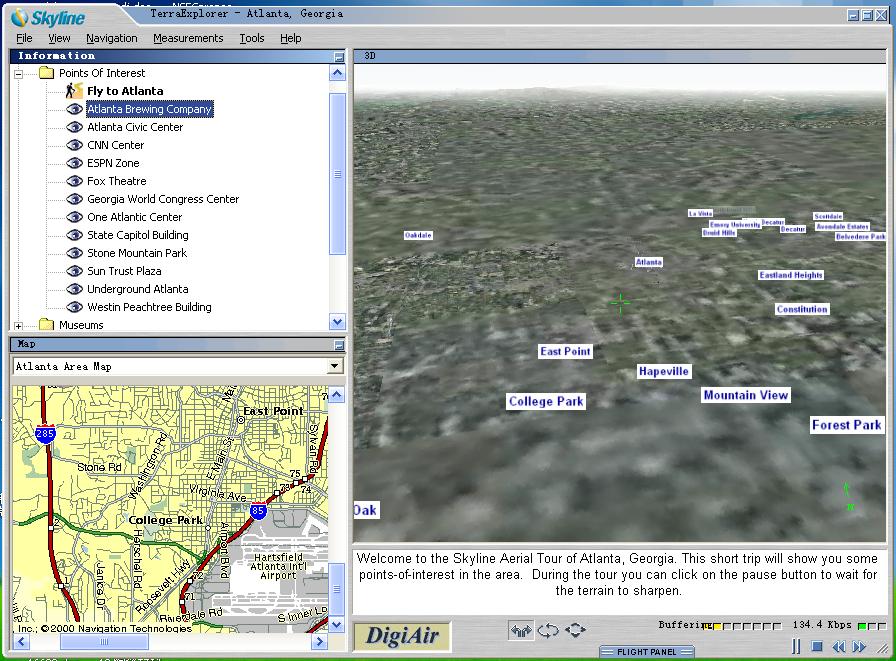Toggle the eye icon for One Atlantic Center
Viewport: 896px width, 661px height.
coord(74,217)
